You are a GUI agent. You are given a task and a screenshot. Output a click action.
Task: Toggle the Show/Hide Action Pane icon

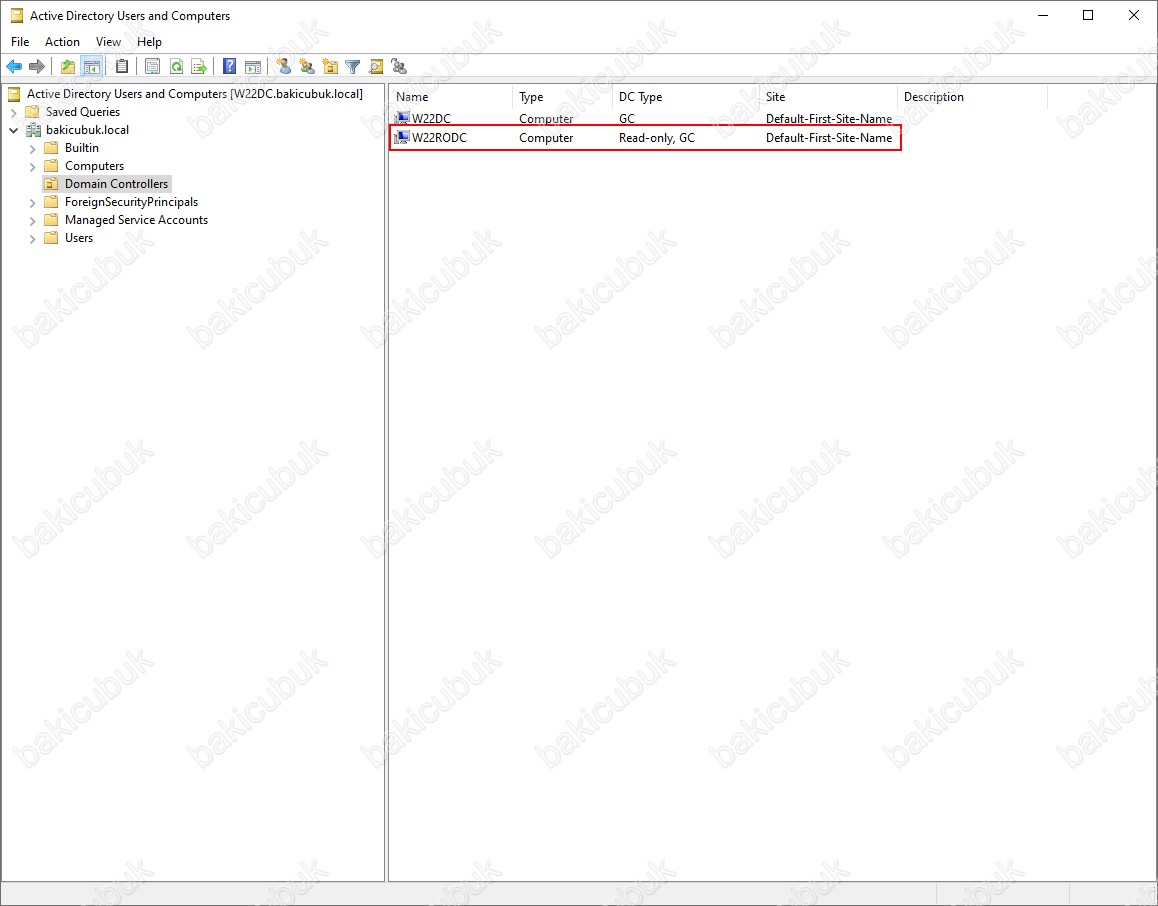(x=253, y=67)
